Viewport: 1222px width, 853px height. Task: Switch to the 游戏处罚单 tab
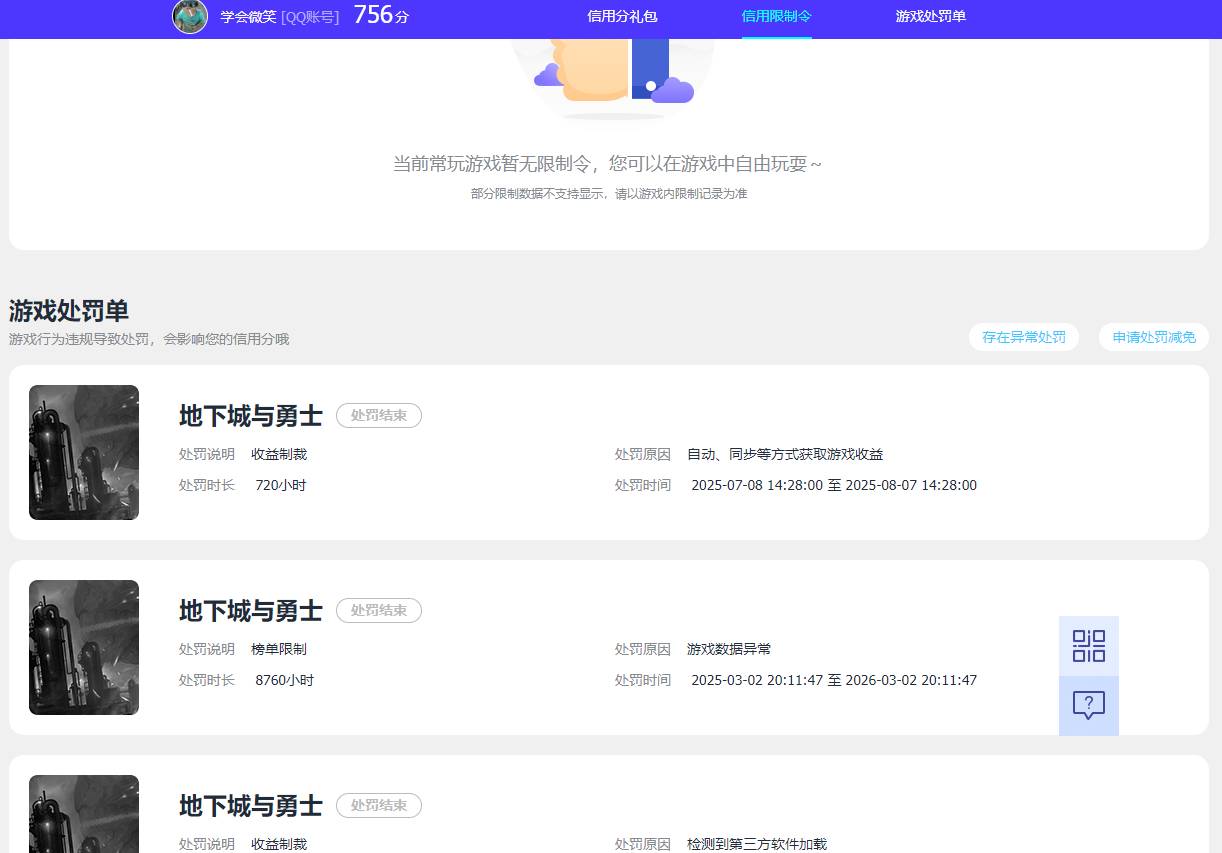[x=931, y=17]
